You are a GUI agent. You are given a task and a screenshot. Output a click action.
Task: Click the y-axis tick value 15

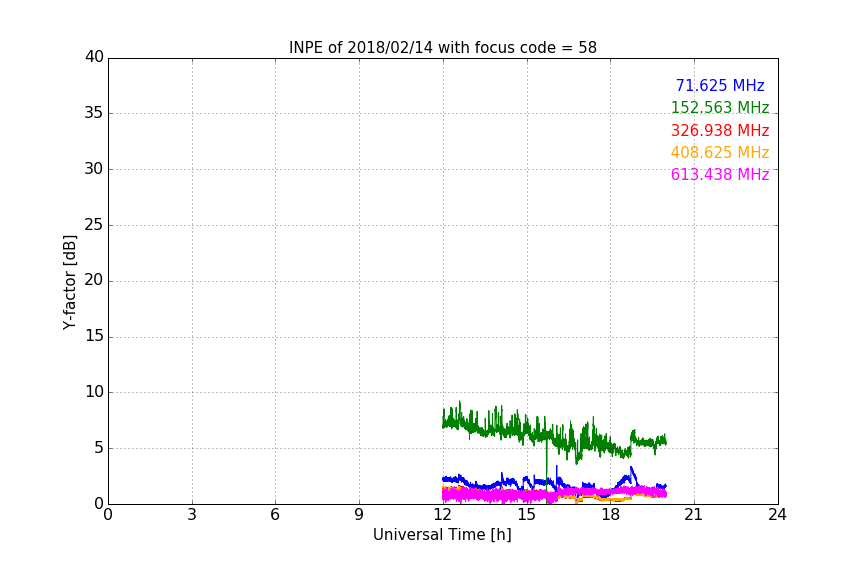(x=94, y=336)
